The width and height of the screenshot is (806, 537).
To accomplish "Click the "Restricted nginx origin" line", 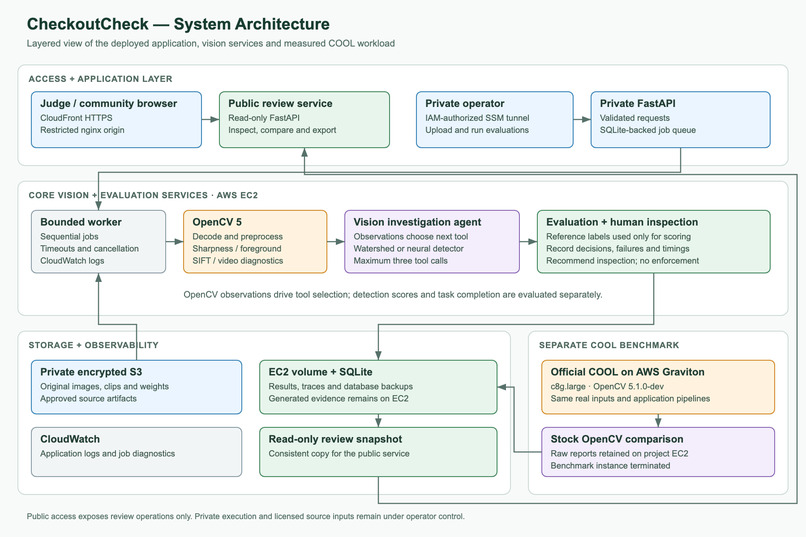I will coord(82,131).
